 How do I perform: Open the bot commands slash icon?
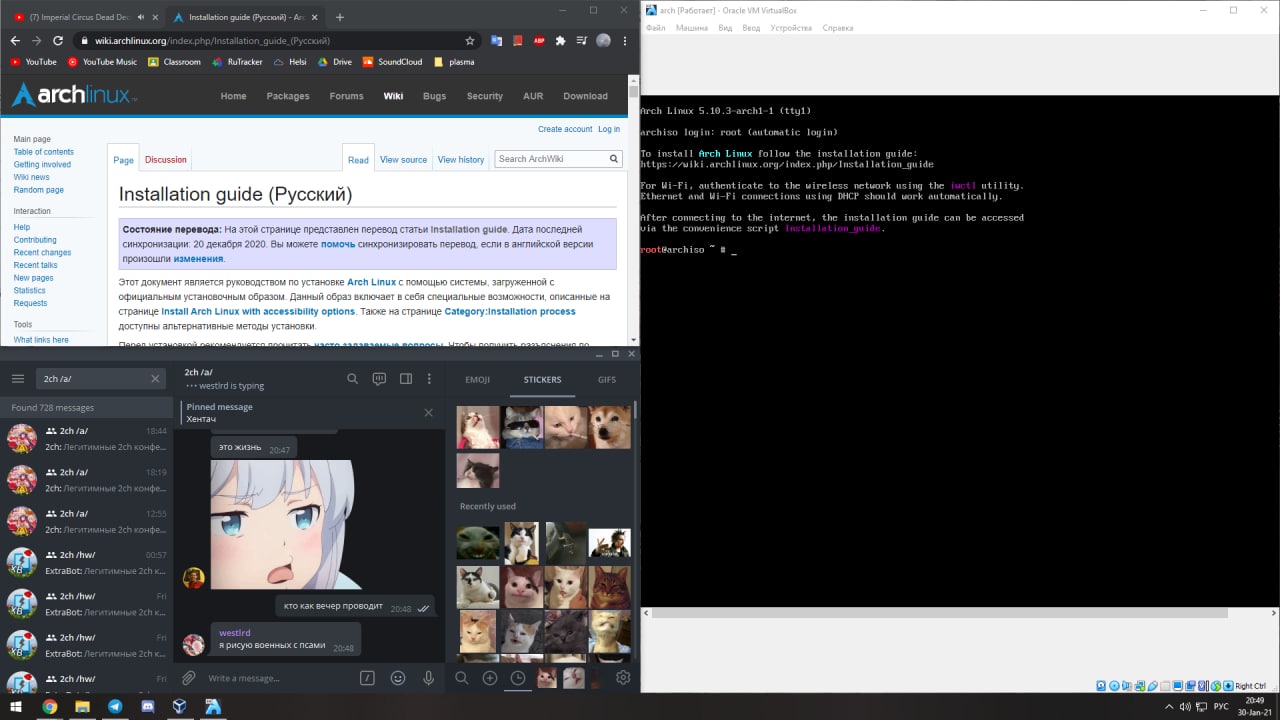[367, 678]
